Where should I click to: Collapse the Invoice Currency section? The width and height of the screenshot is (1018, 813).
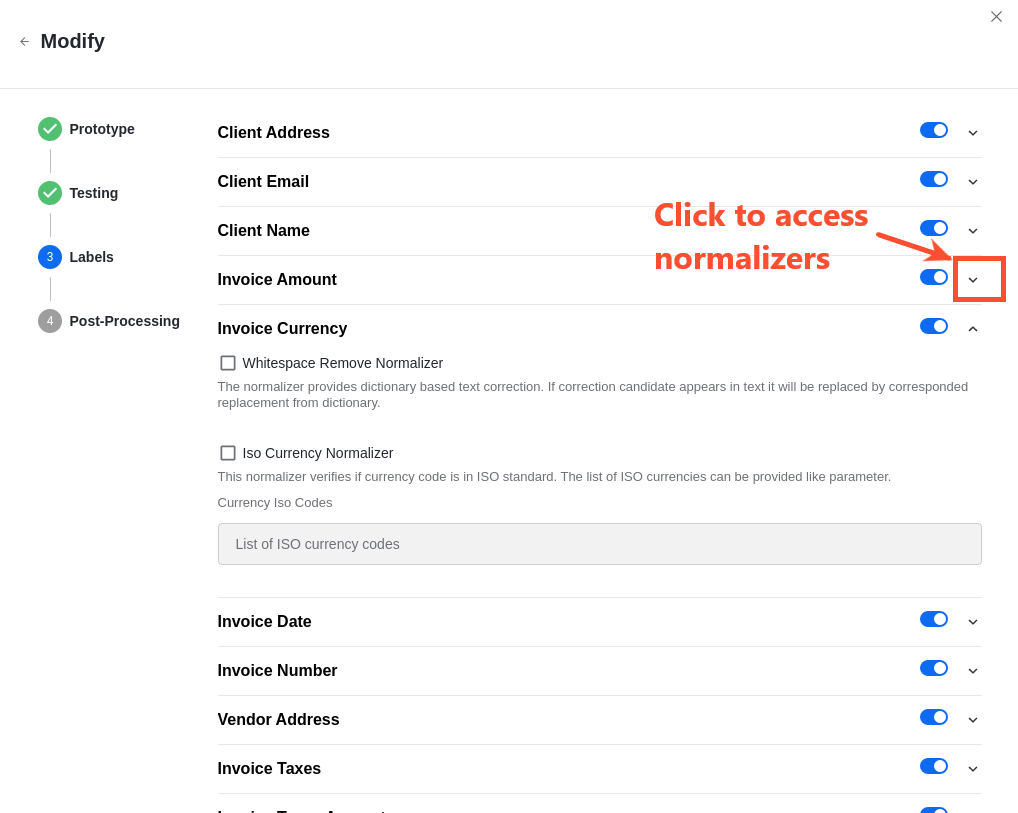coord(973,329)
